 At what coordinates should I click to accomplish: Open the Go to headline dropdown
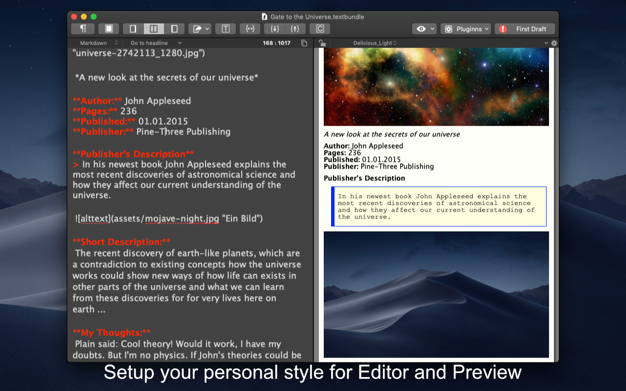[156, 43]
